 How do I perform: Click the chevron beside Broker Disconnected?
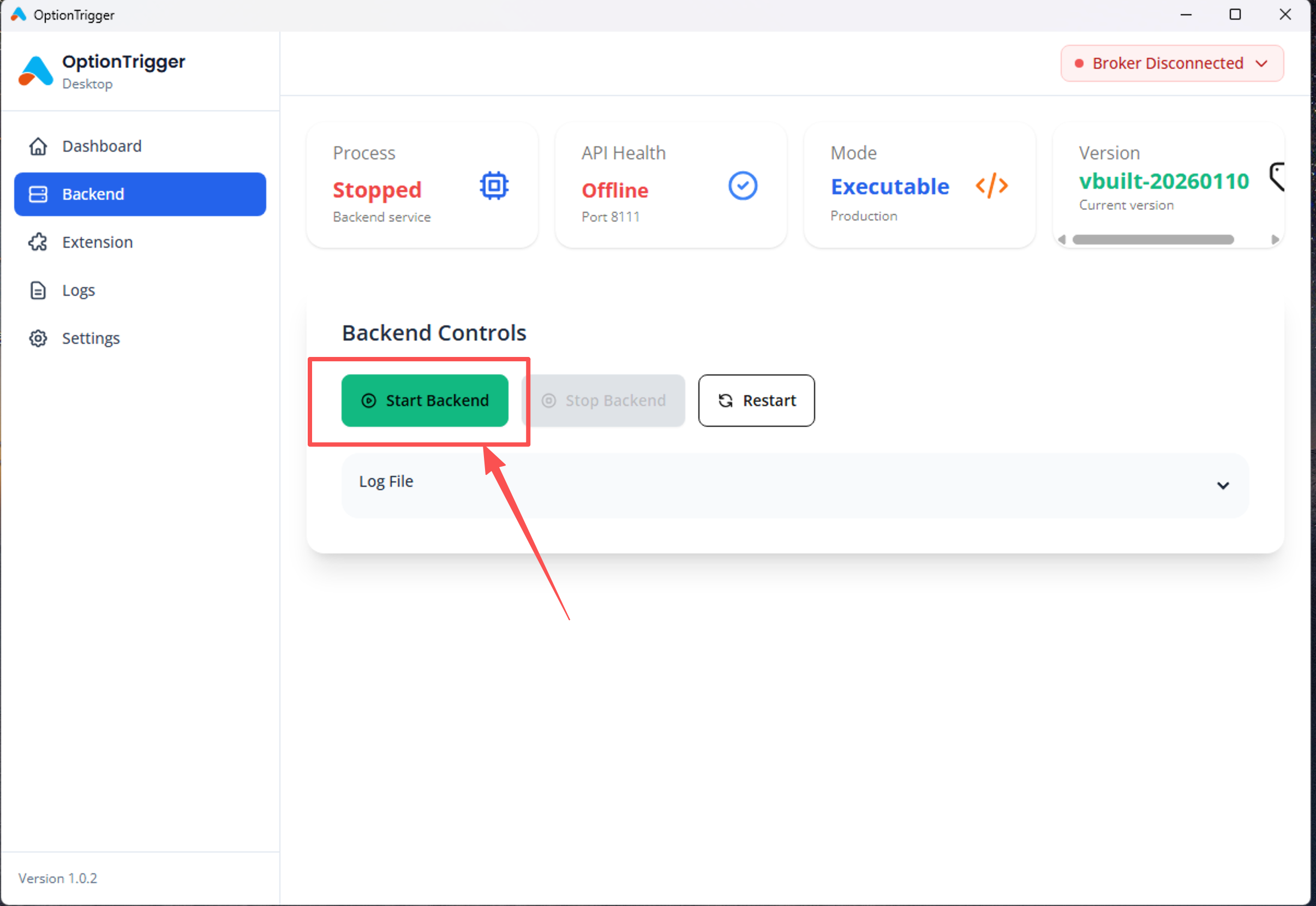point(1261,63)
